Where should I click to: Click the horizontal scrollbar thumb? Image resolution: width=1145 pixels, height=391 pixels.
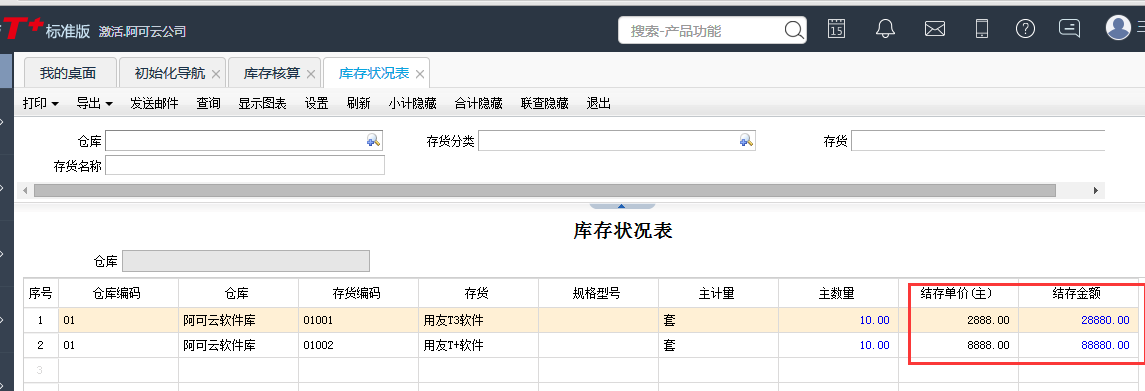coord(545,190)
